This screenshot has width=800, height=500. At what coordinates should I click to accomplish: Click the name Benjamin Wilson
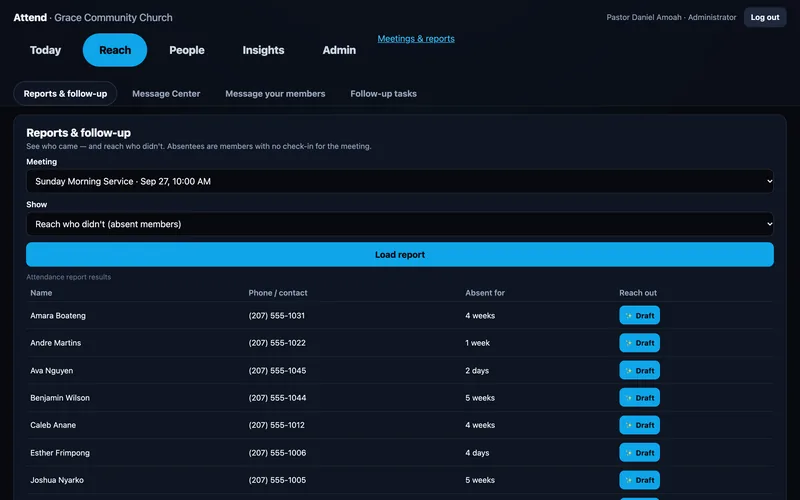pos(60,398)
